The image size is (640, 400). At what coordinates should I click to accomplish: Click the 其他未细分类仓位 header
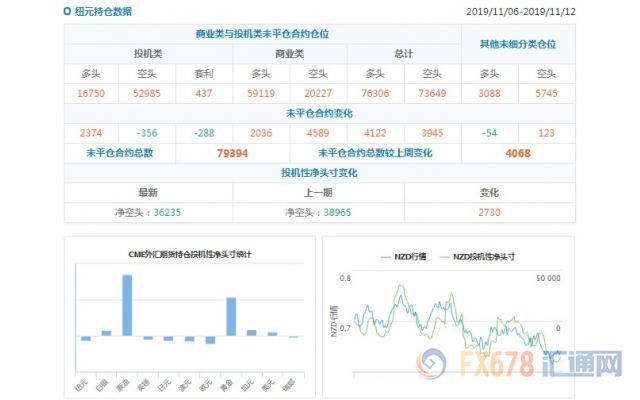tap(518, 44)
